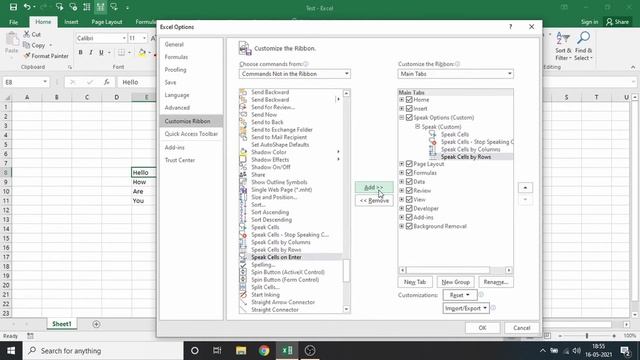Screen dimensions: 640x360
Task: Open the Quick Access Toolbar category
Action: click(x=191, y=134)
